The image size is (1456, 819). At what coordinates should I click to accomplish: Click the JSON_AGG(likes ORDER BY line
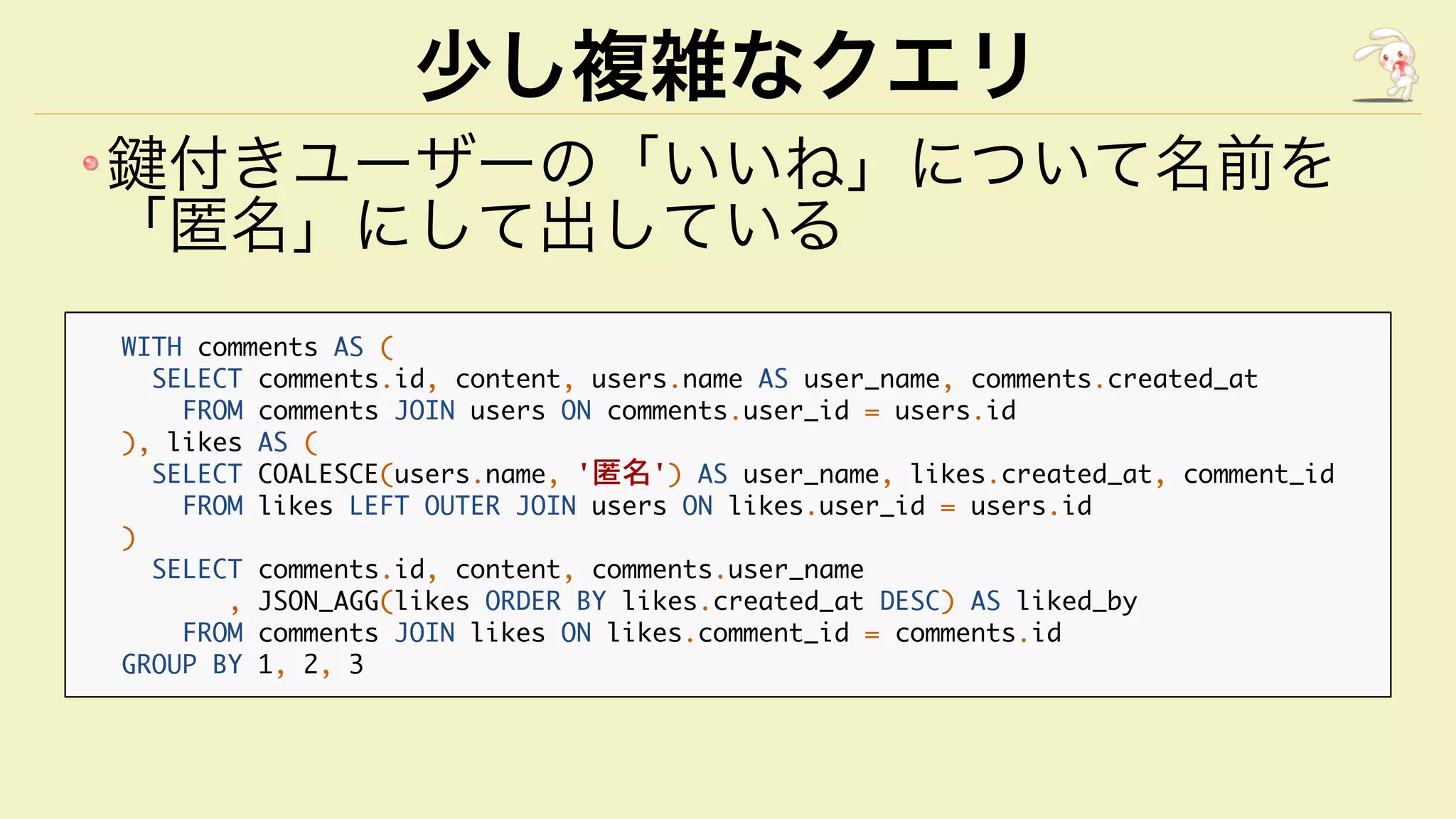[x=683, y=601]
